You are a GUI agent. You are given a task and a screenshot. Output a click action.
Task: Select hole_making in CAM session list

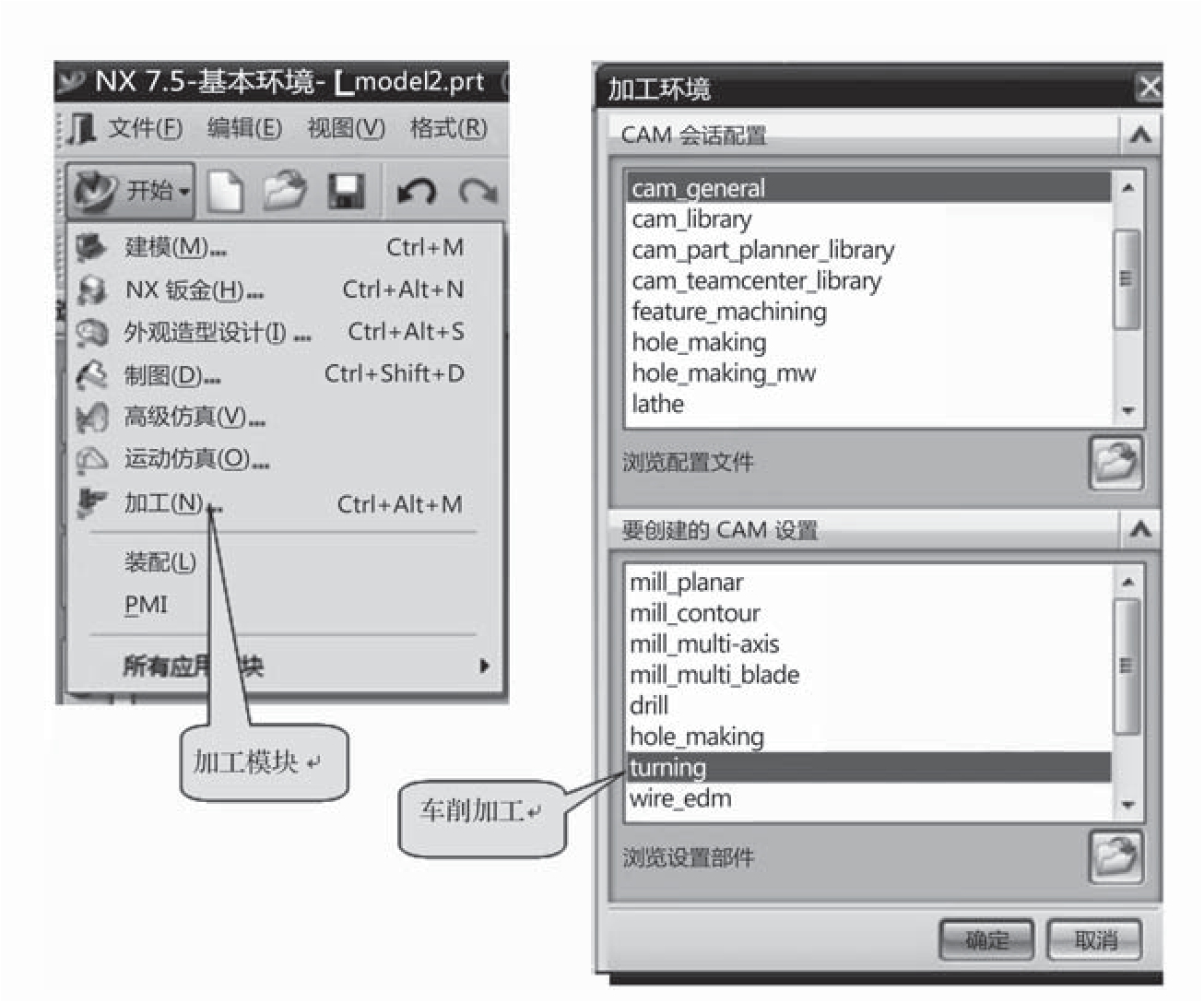[868, 342]
